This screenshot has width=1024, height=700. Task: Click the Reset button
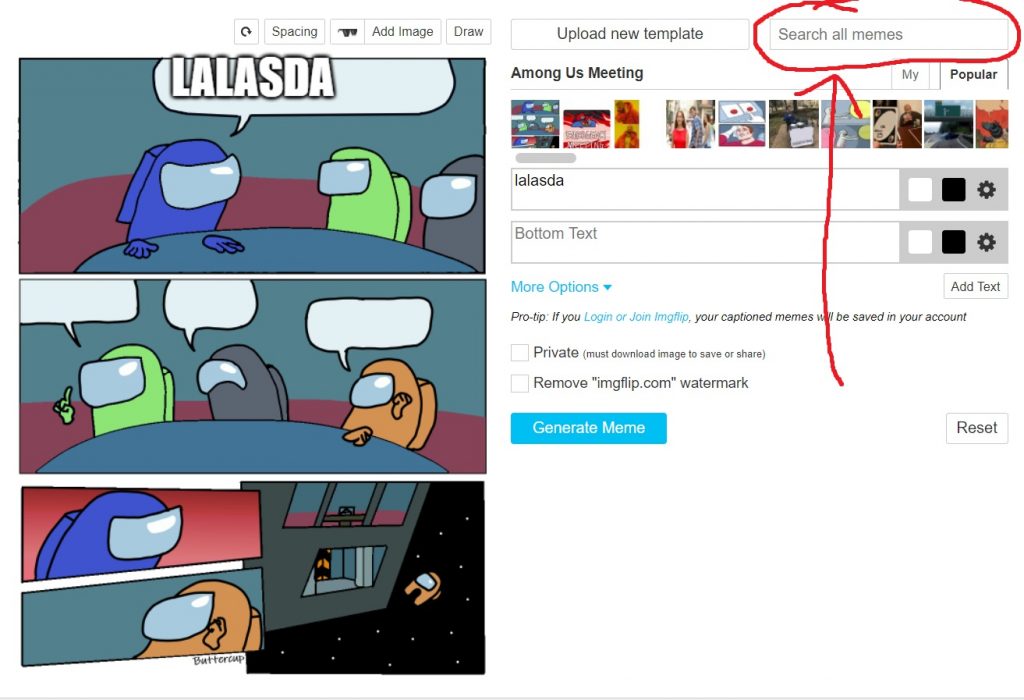[x=976, y=428]
